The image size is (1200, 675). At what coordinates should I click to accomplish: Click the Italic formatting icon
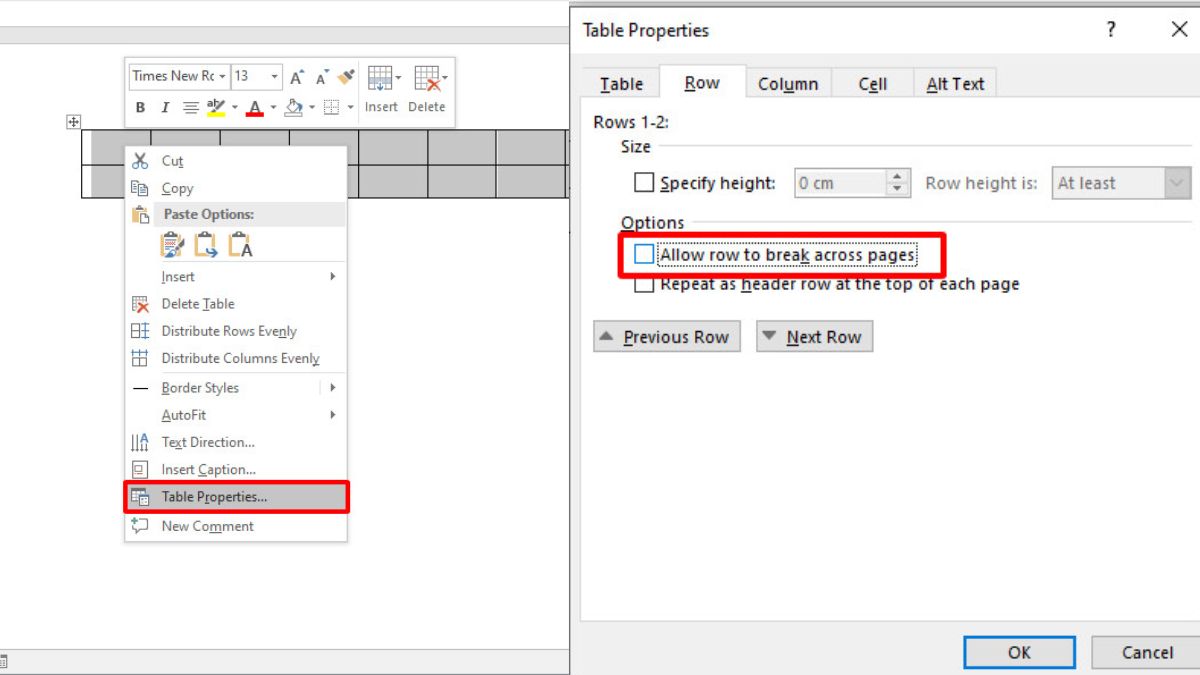(x=164, y=108)
